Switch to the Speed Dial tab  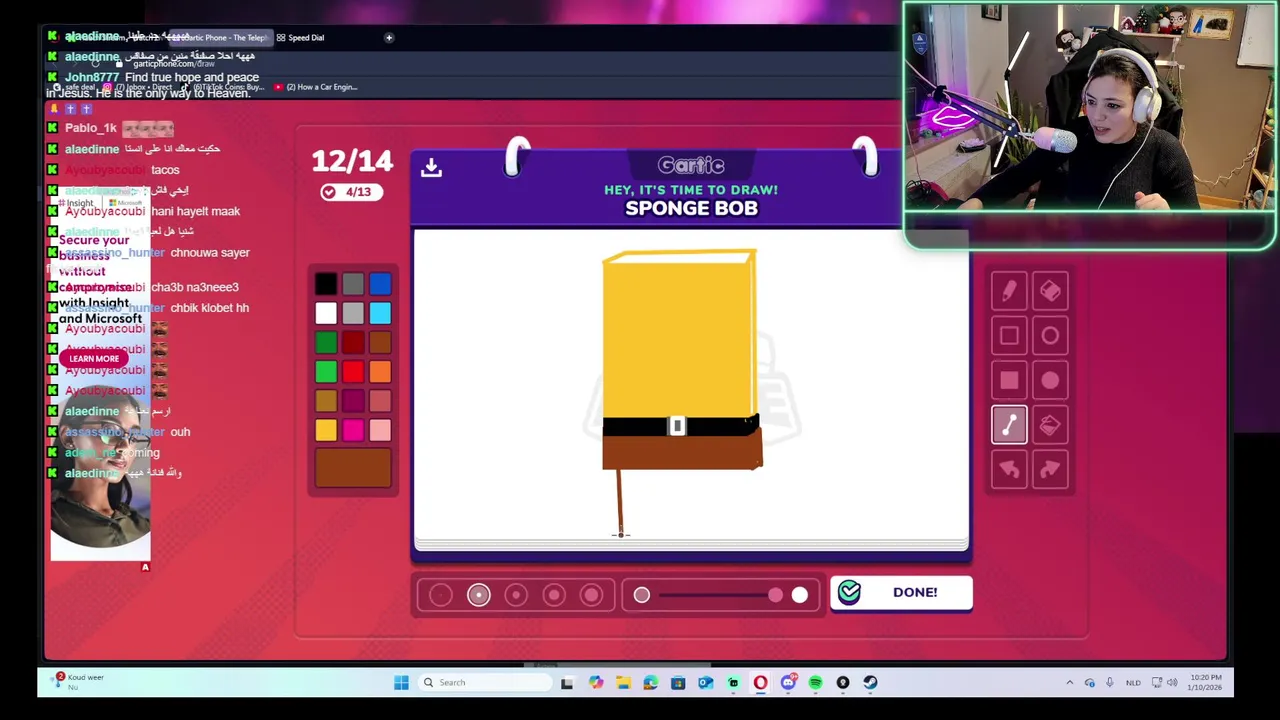tap(300, 37)
